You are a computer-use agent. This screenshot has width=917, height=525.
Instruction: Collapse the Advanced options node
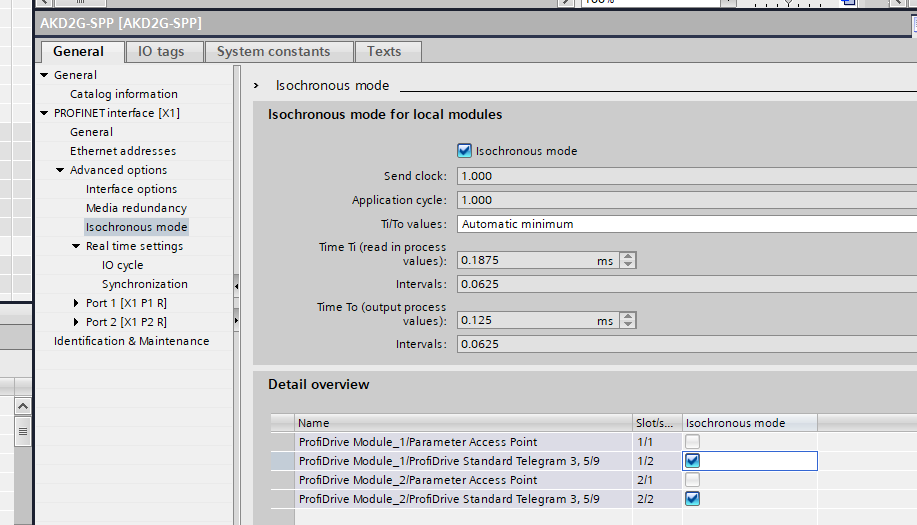coord(60,170)
